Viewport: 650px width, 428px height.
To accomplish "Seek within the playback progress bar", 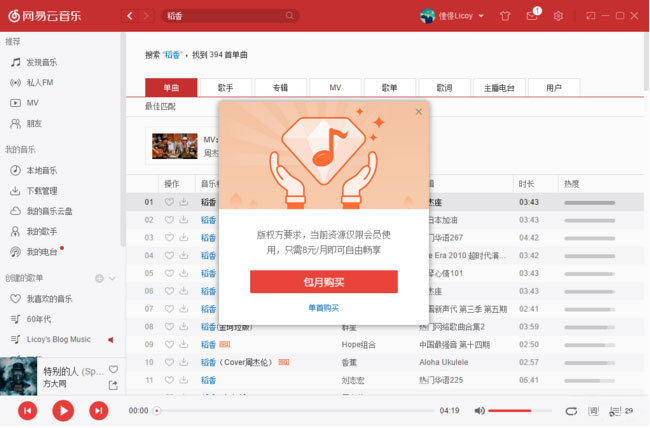I will pyautogui.click(x=294, y=411).
